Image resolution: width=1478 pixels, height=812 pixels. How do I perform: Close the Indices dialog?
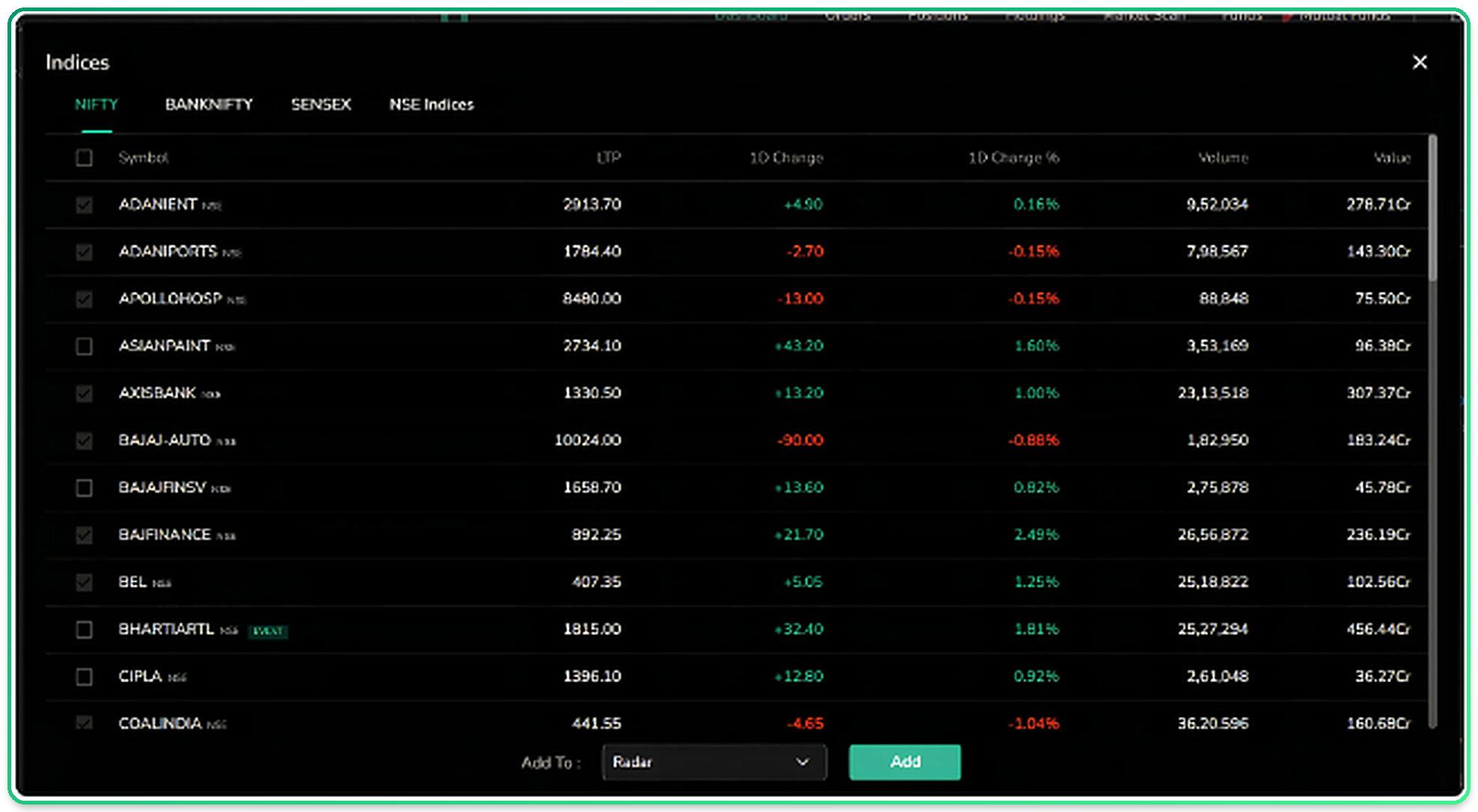(x=1420, y=62)
